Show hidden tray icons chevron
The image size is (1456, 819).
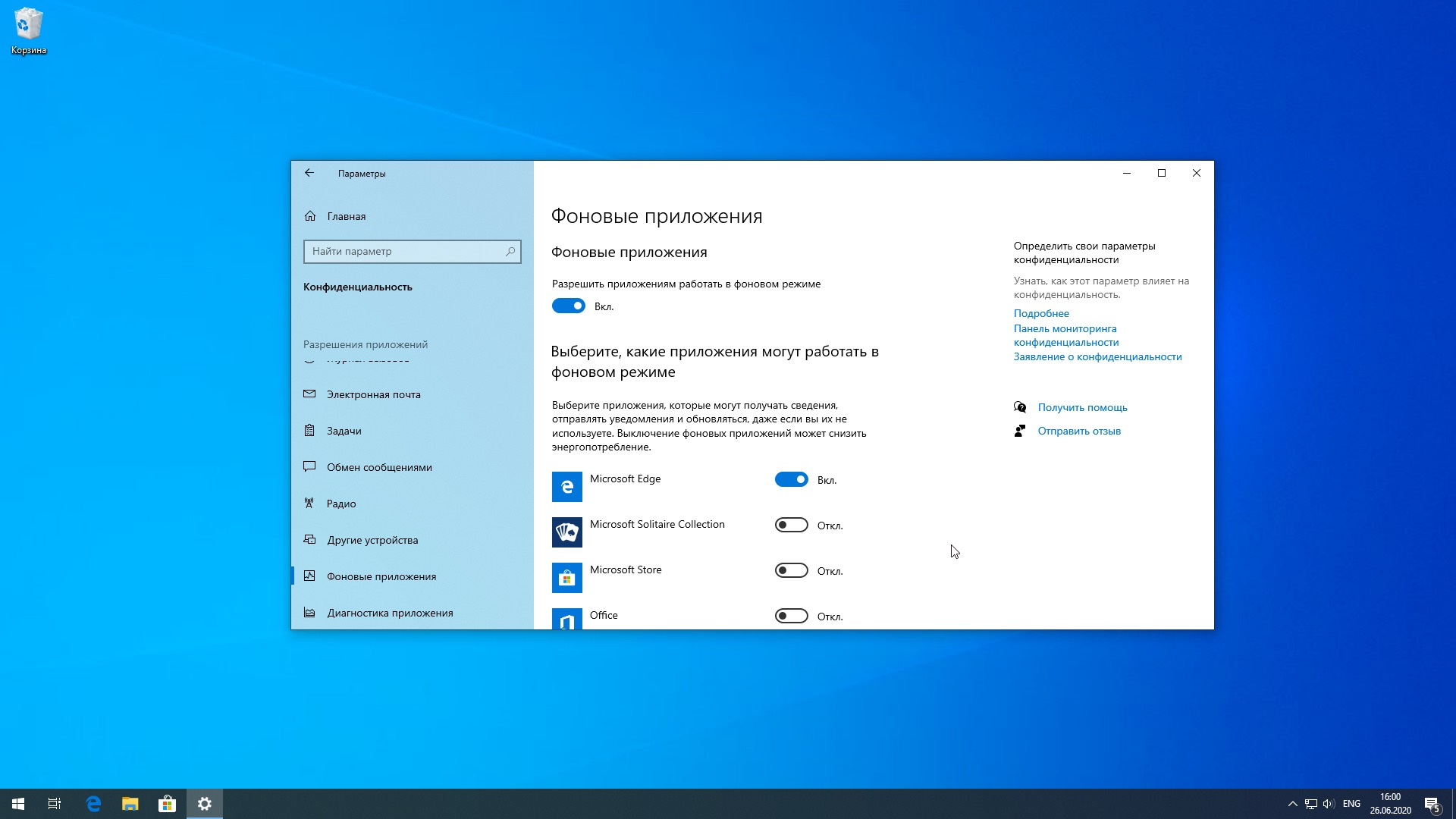tap(1292, 804)
